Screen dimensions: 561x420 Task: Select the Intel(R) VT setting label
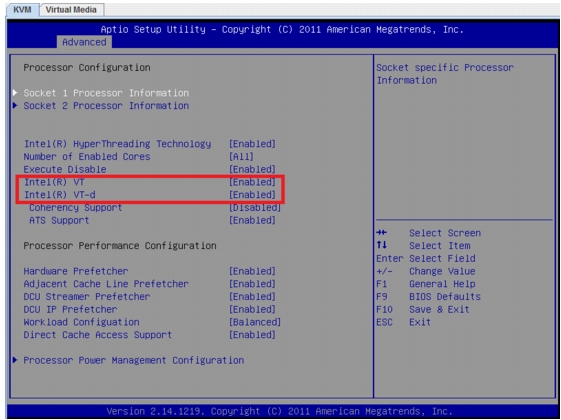click(x=54, y=182)
